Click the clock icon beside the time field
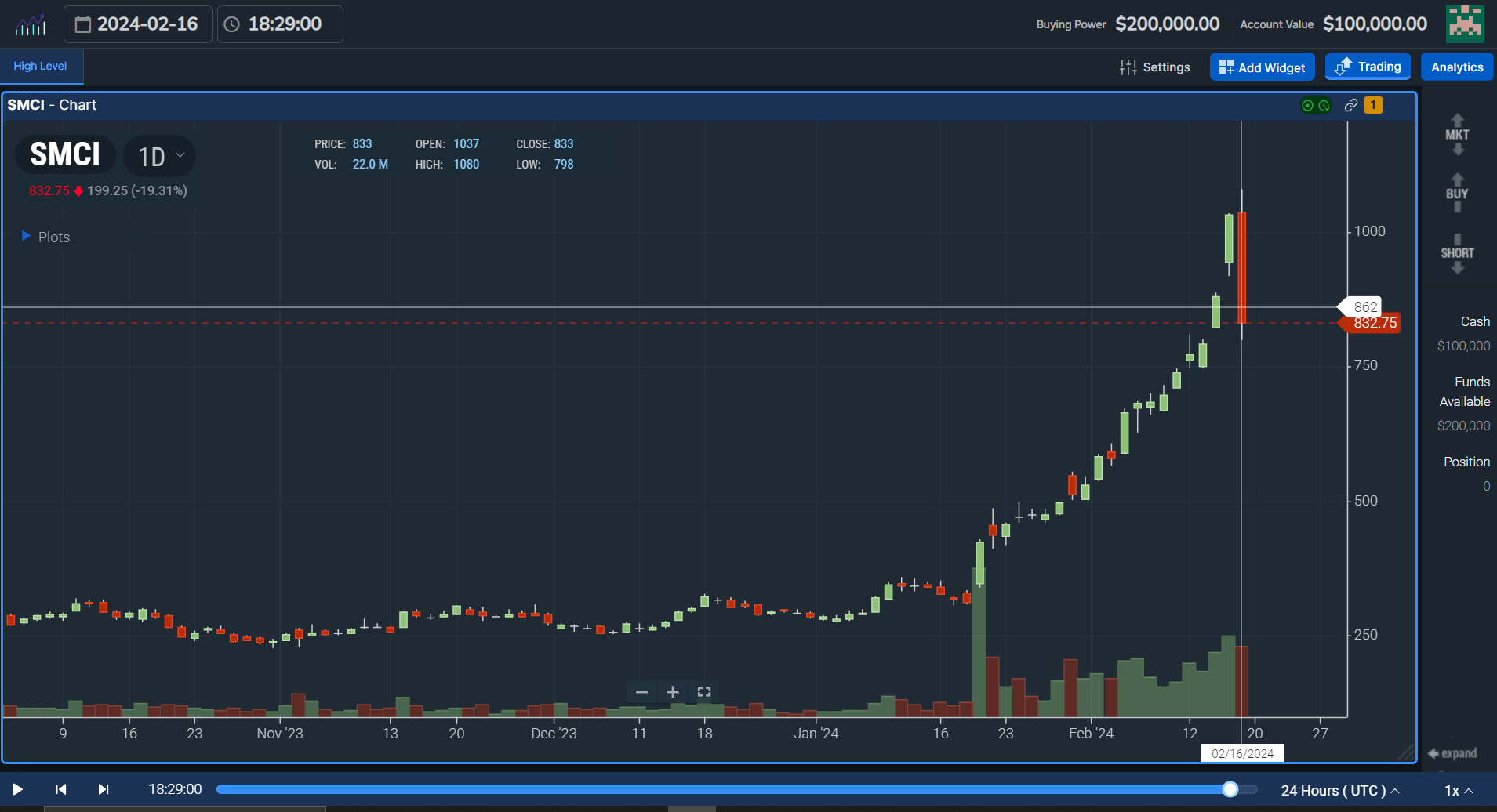The image size is (1497, 812). (231, 24)
